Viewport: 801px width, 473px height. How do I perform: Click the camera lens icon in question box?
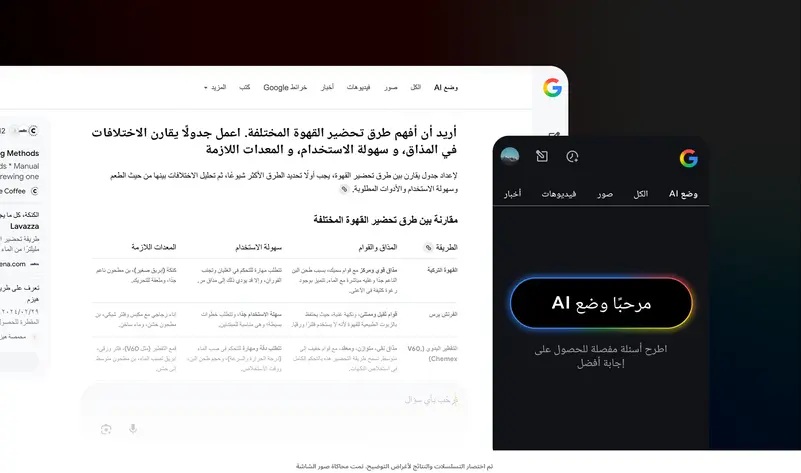coord(106,429)
